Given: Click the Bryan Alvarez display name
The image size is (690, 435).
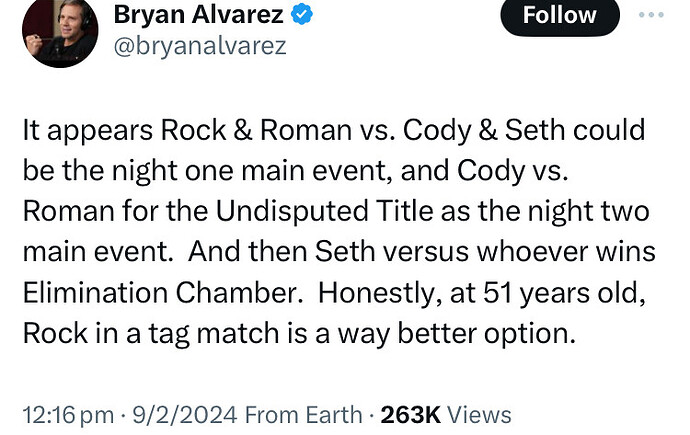Looking at the screenshot, I should tap(200, 15).
